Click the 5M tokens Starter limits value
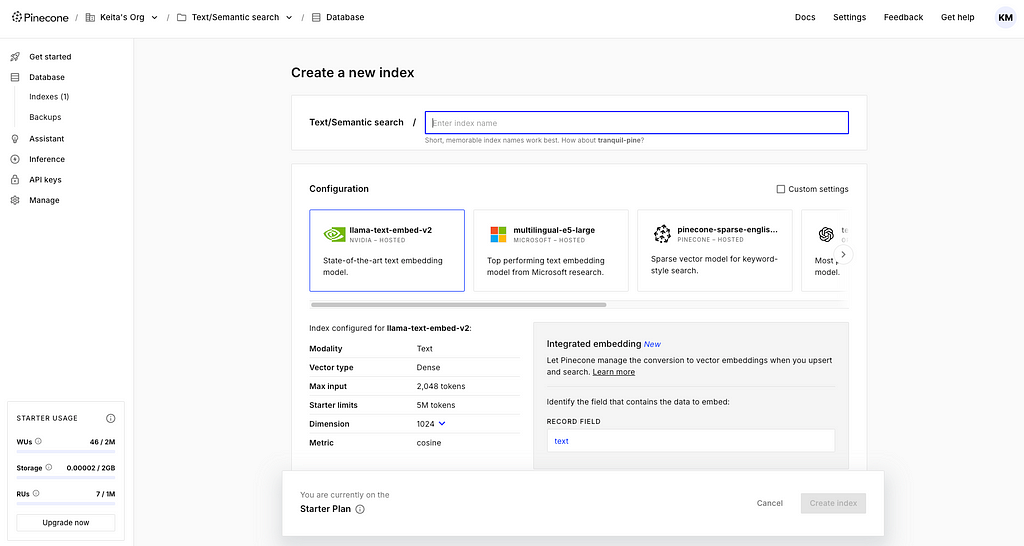 pos(436,406)
